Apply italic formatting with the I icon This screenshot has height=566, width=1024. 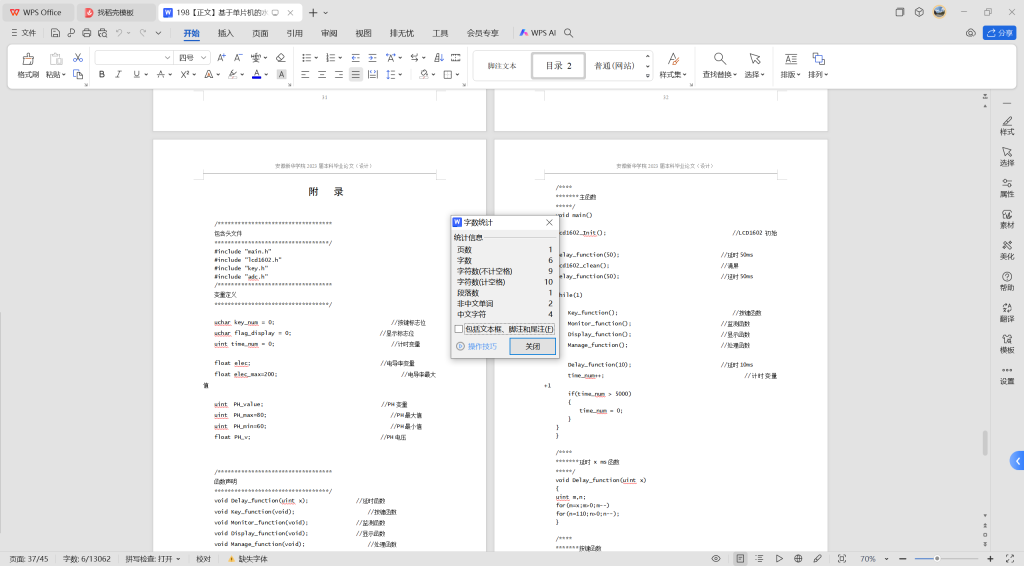(x=118, y=74)
